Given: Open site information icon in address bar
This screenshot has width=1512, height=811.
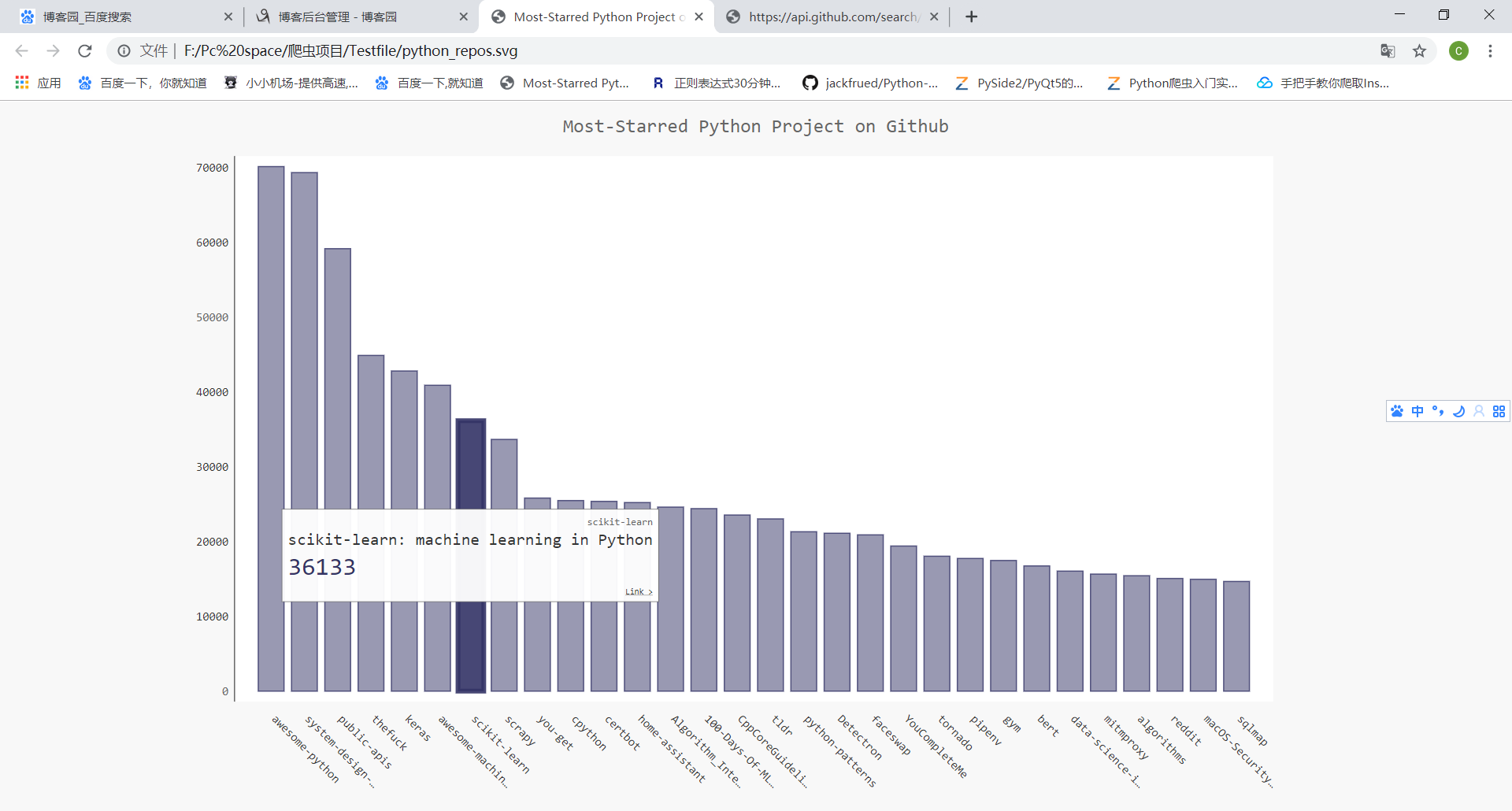Looking at the screenshot, I should tap(124, 51).
